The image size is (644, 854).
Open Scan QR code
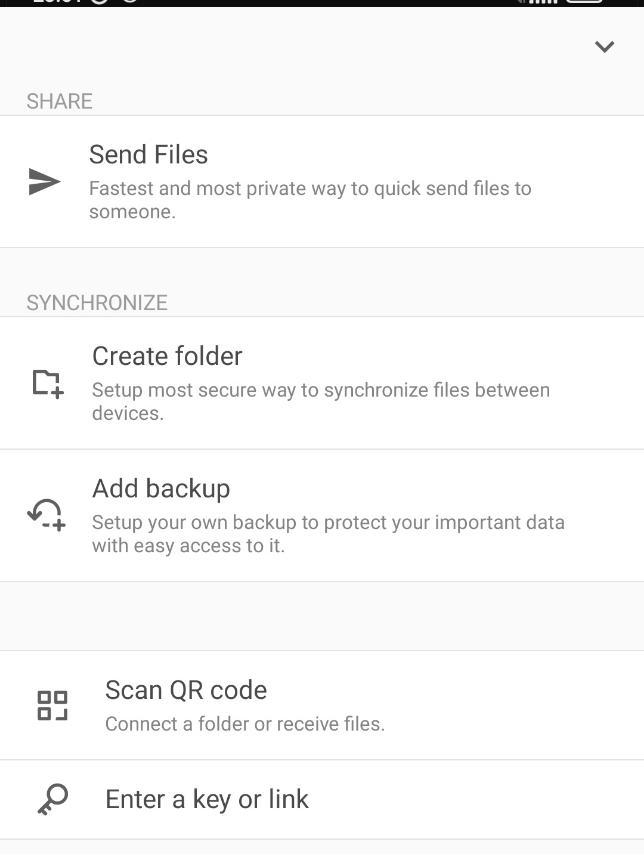(x=322, y=705)
